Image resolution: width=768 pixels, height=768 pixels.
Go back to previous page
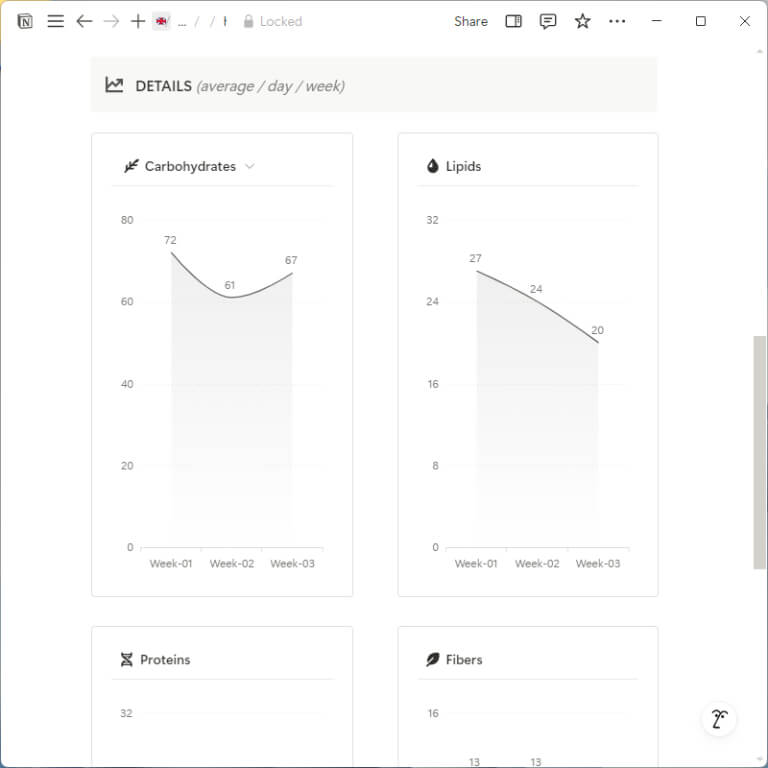(84, 21)
